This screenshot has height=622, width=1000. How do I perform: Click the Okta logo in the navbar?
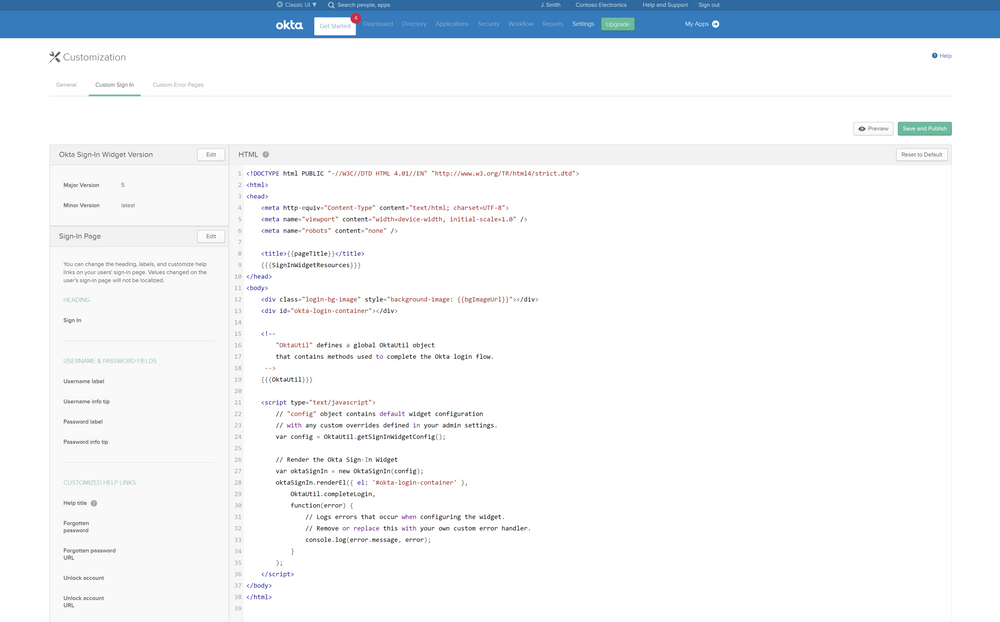(289, 24)
